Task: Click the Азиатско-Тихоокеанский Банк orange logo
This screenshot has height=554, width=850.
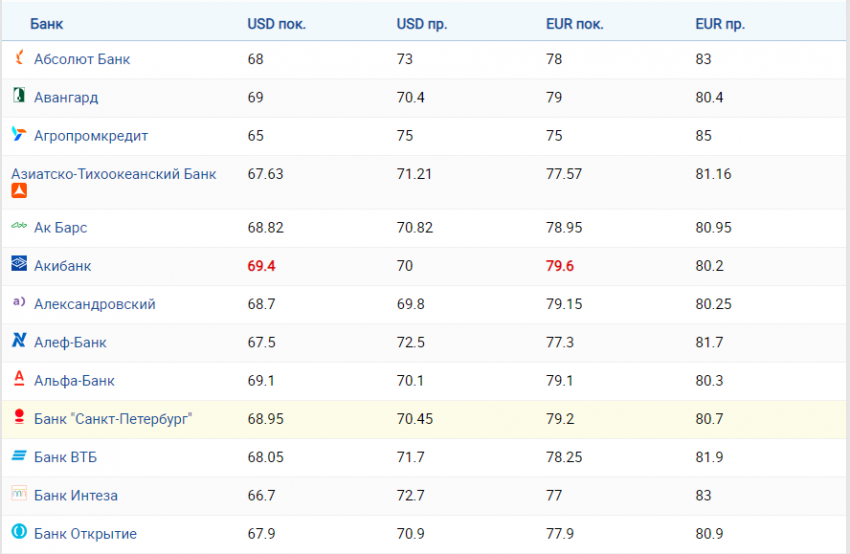Action: coord(19,191)
